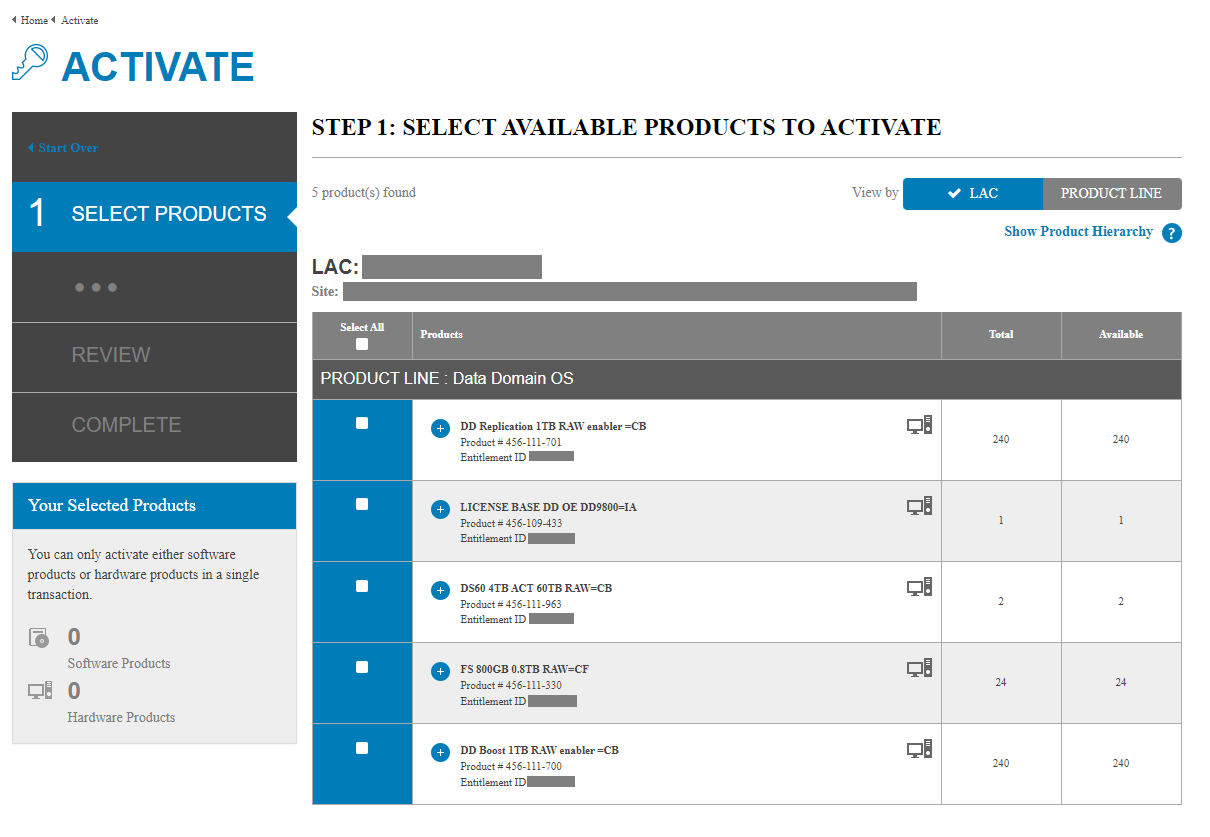Image resolution: width=1210 pixels, height=837 pixels.
Task: Expand details for DD Replication 1TB enabler
Action: 440,427
